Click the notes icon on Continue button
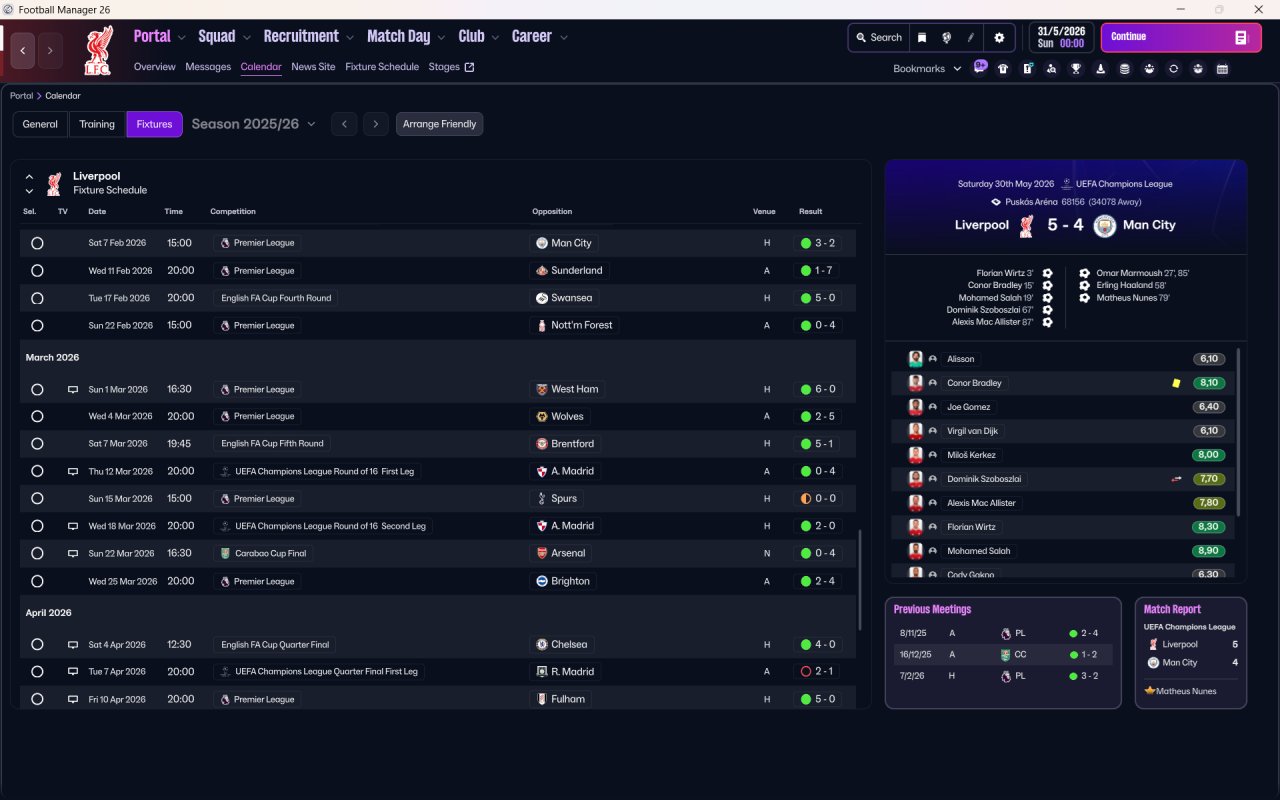Screen dimensions: 1280x800 pyautogui.click(x=1241, y=38)
